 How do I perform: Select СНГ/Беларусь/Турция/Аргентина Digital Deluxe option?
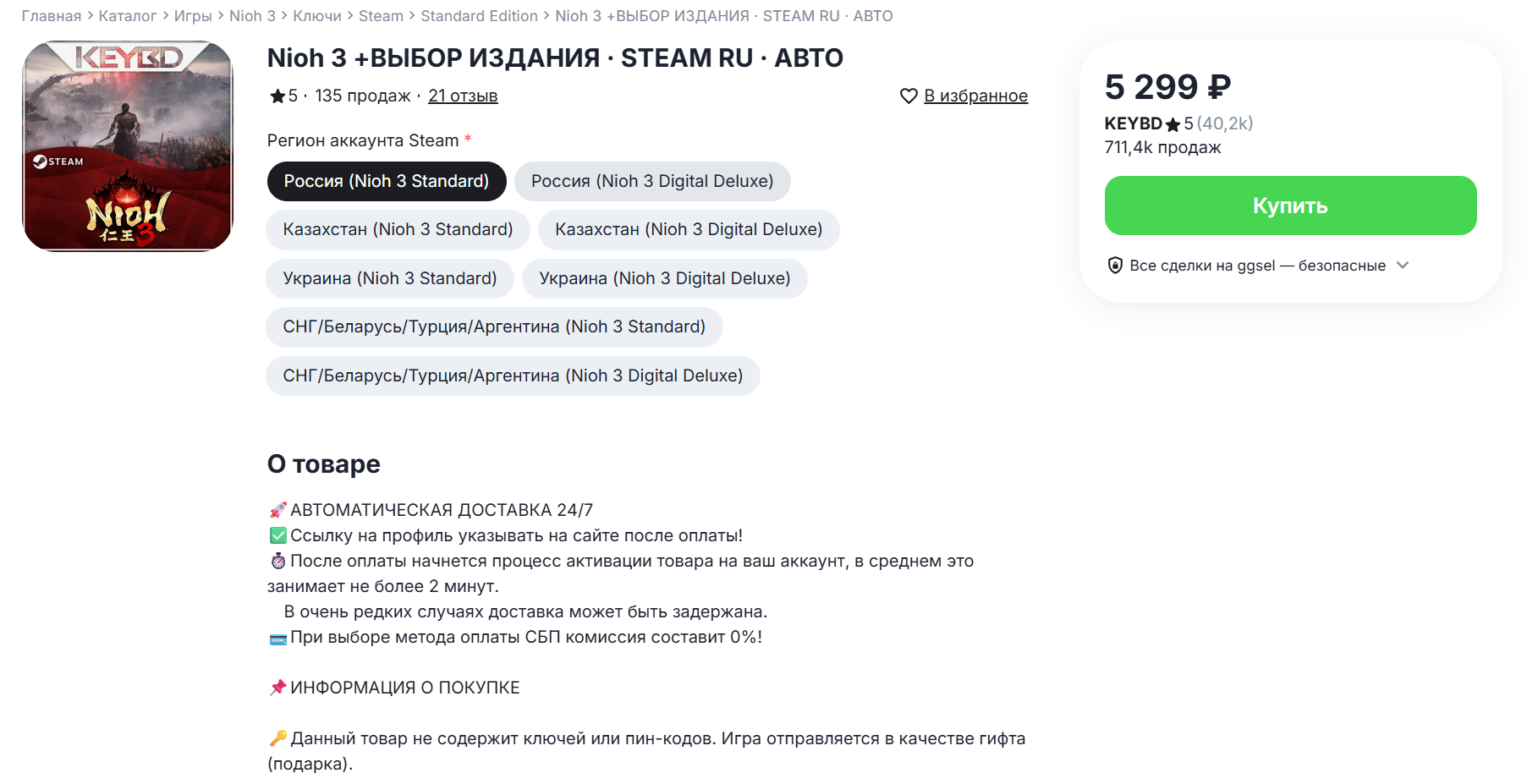point(512,376)
